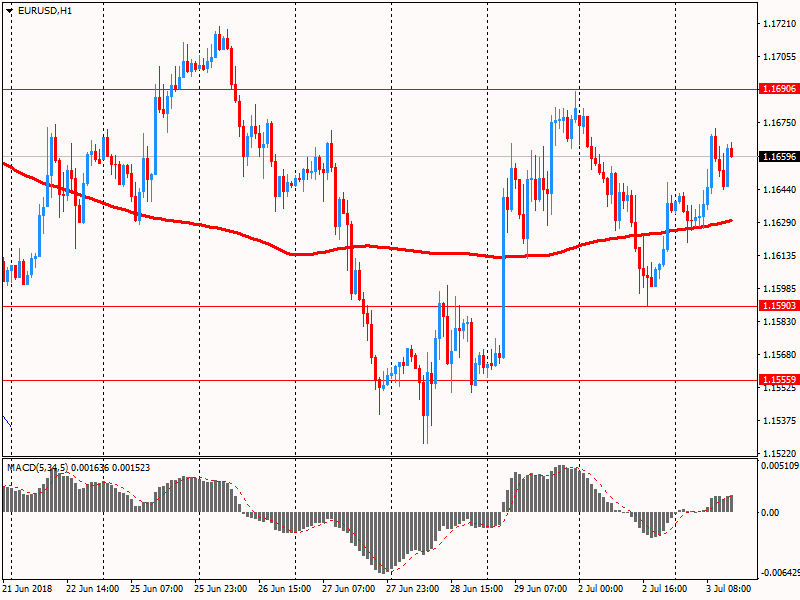Click the 1.15220 price scale value
The image size is (800, 600).
point(780,454)
